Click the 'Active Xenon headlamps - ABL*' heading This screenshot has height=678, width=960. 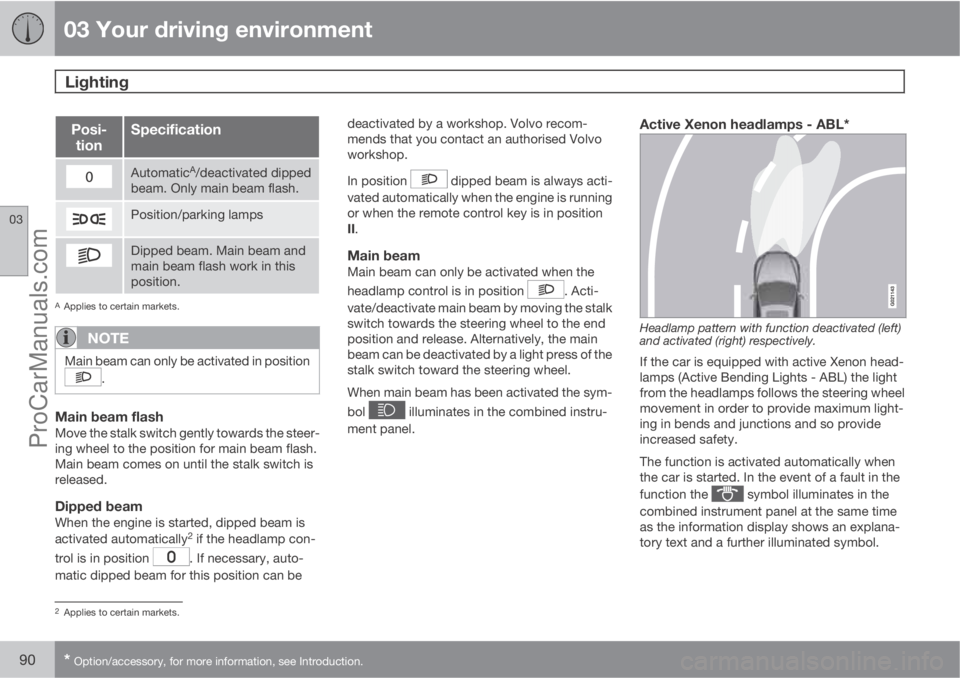point(744,124)
